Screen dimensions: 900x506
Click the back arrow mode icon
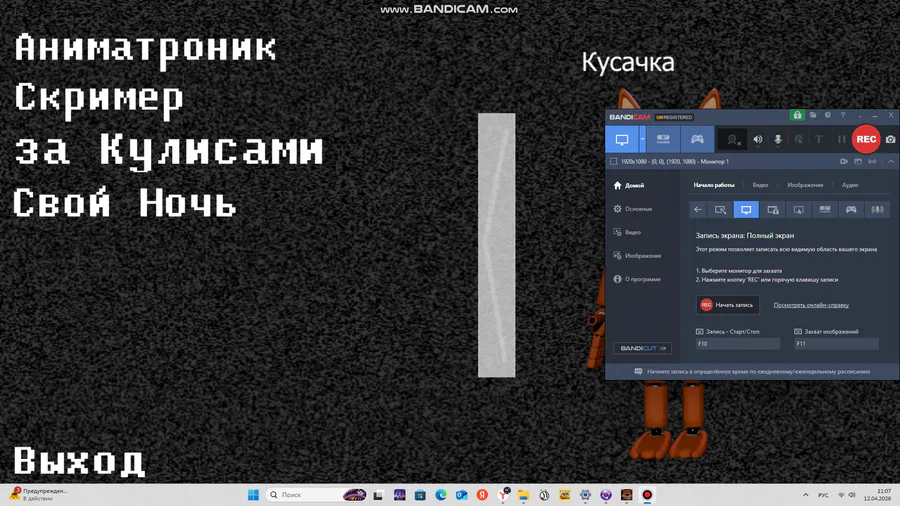(698, 209)
